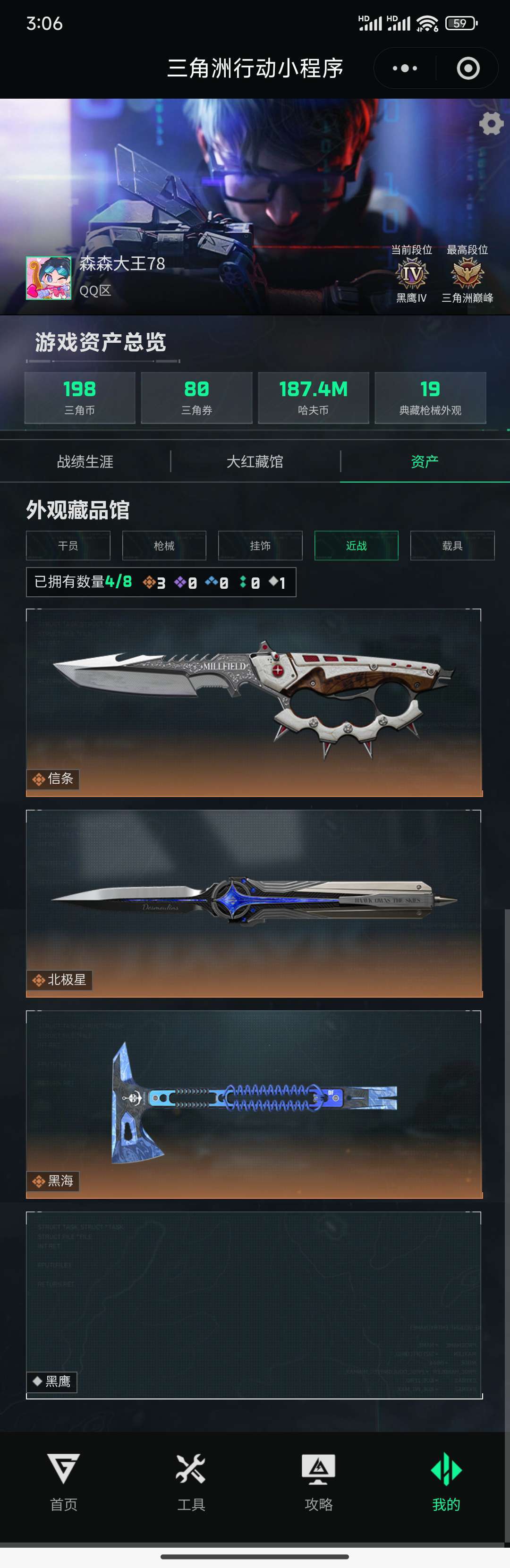510x1568 pixels.
Task: Tap the 187.4M 哈夫币 stat box
Action: (314, 398)
